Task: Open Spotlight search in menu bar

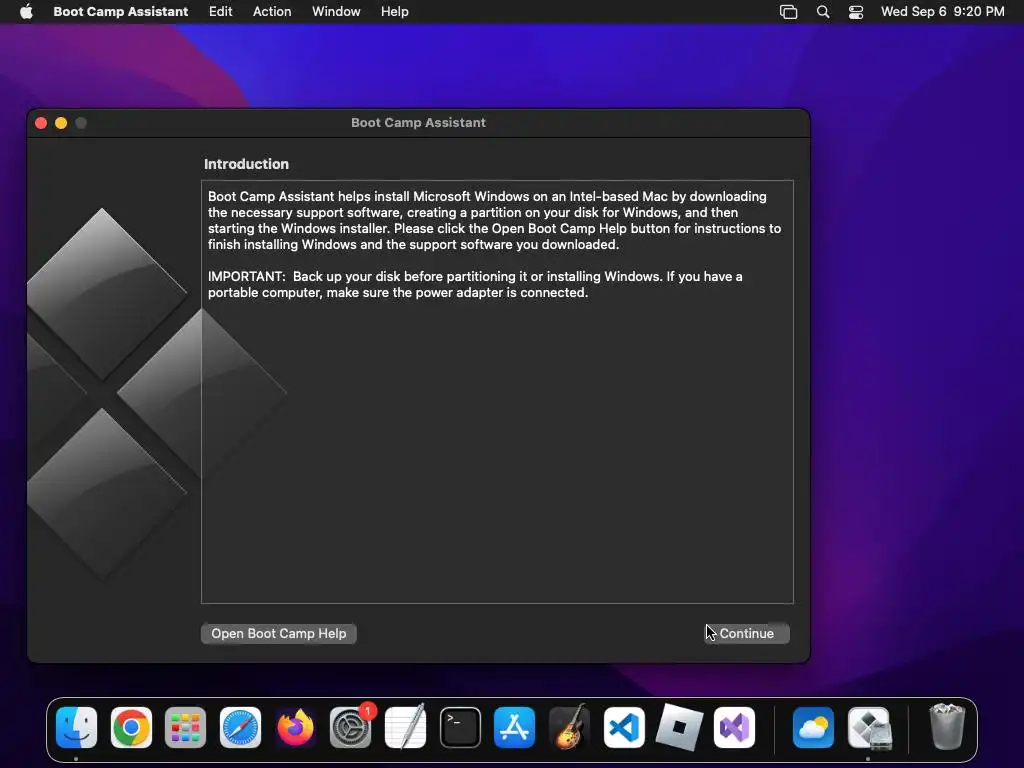Action: point(823,12)
